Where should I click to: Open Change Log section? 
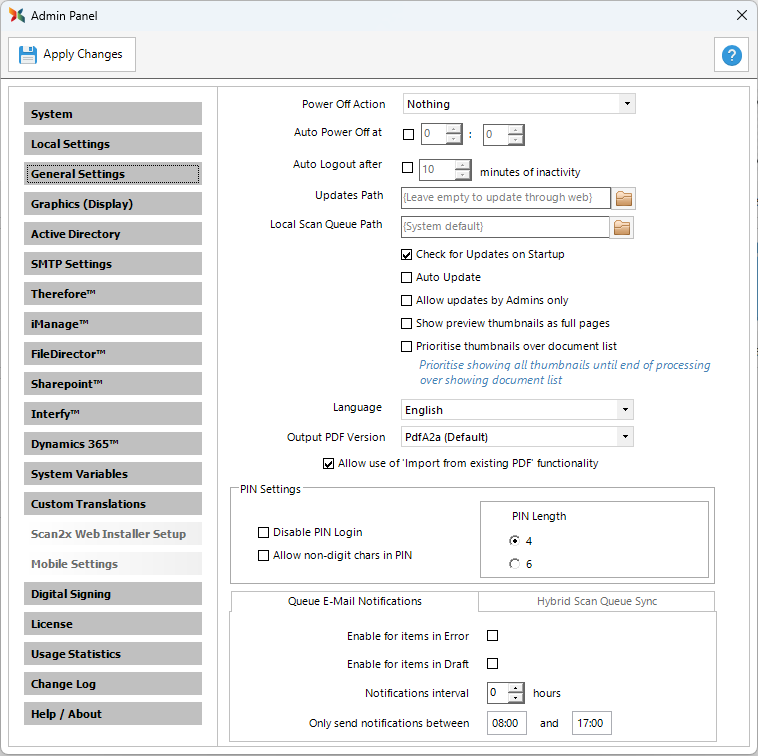(x=113, y=683)
